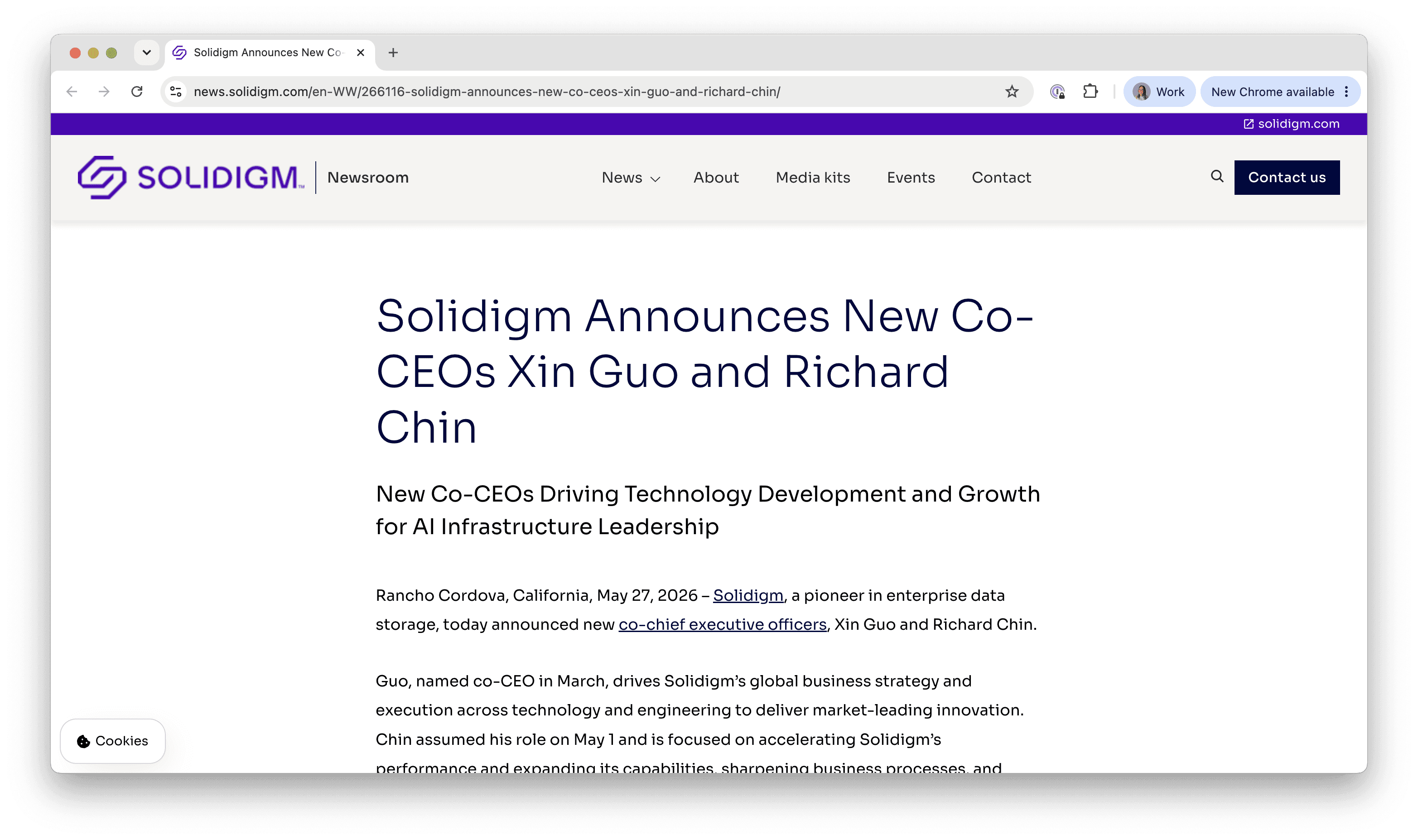
Task: Select the Solidigm Announces New Co browser tab
Action: click(270, 53)
